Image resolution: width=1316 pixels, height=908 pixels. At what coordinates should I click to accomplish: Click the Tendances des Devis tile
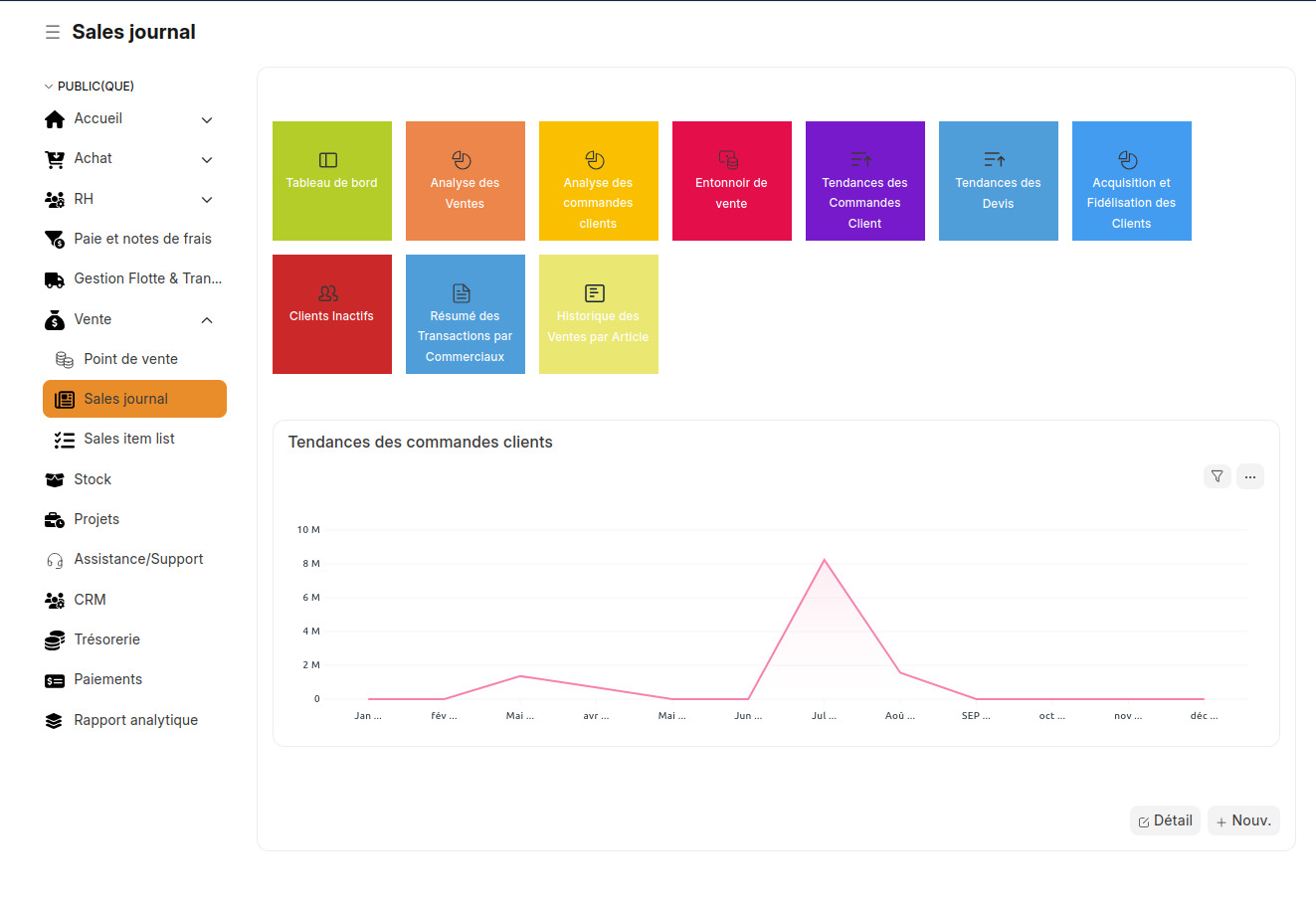pos(998,181)
